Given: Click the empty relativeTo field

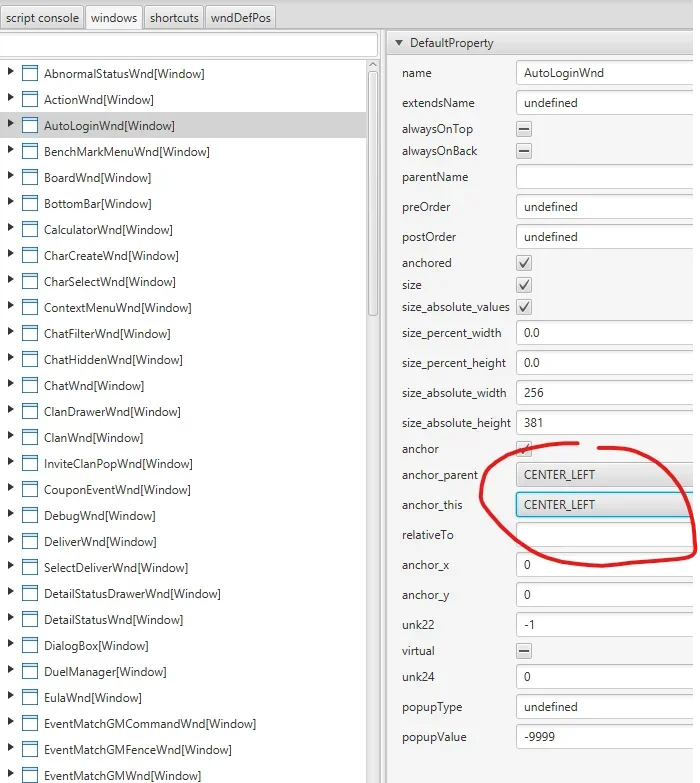Looking at the screenshot, I should coord(604,535).
